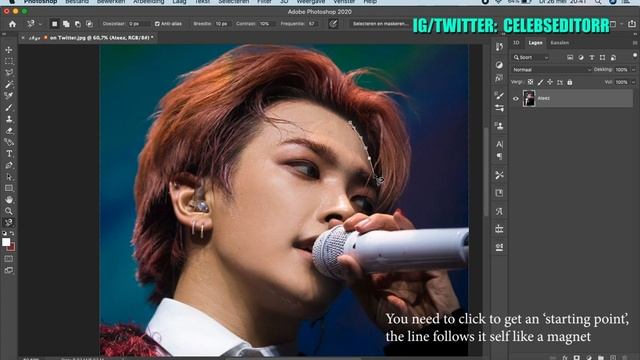Change screen mode icon at toolbar bottom
Image resolution: width=640 pixels, height=360 pixels.
click(9, 270)
